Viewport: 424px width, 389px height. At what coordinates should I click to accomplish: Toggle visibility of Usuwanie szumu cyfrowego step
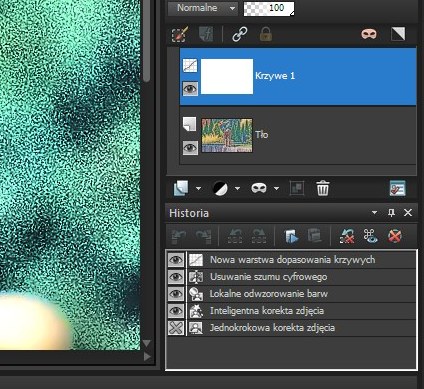[x=176, y=277]
